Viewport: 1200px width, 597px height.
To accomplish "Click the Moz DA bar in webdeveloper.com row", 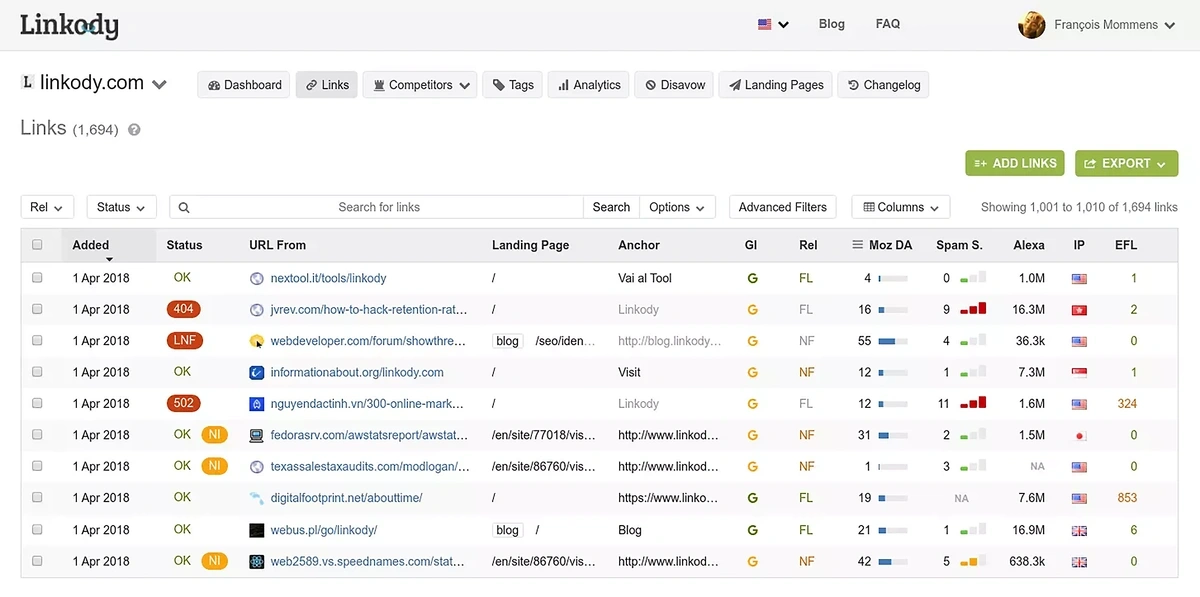I will pos(893,341).
